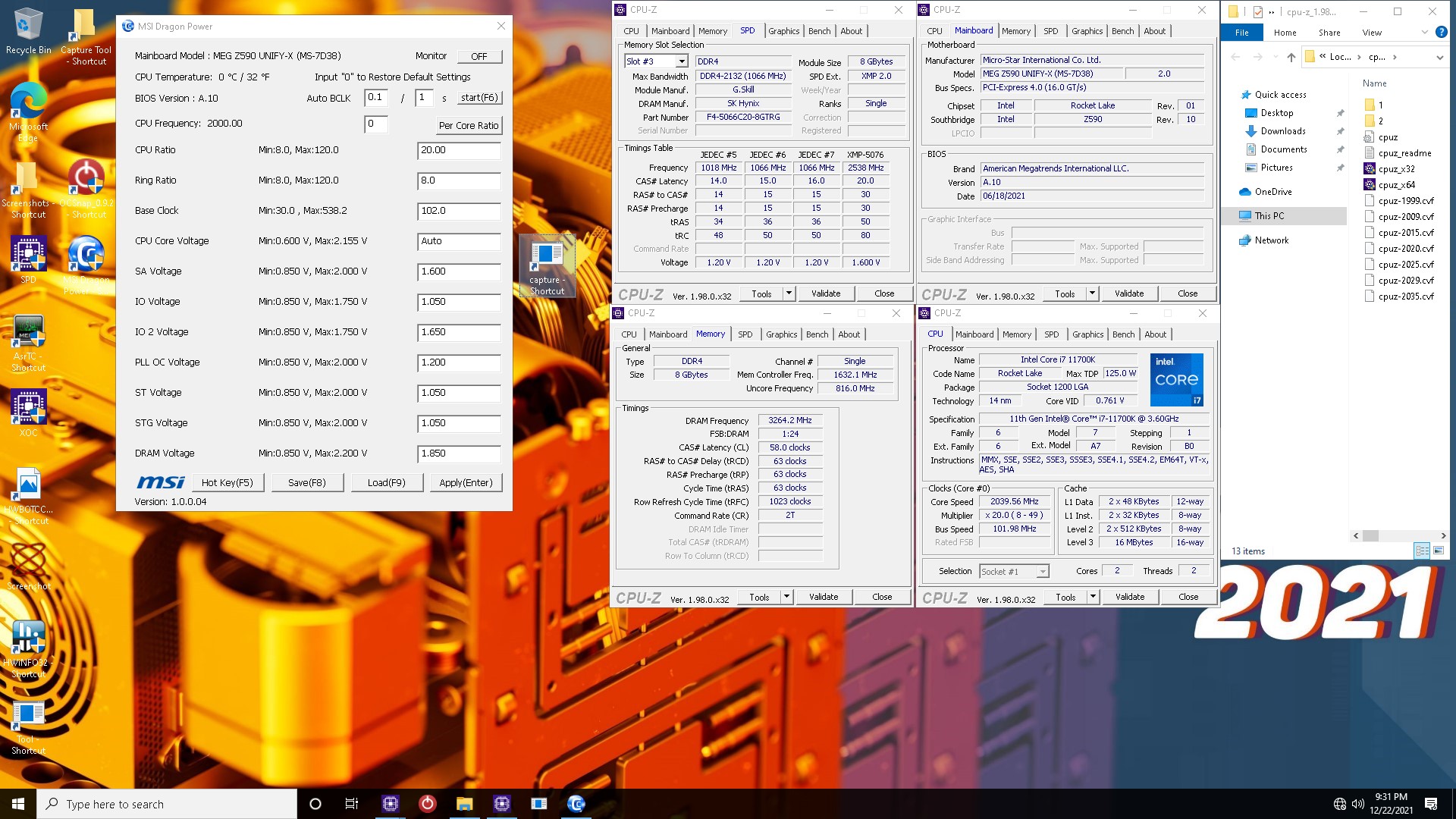The height and width of the screenshot is (819, 1456).
Task: Click Close button in SPD CPU-Z window
Action: click(883, 293)
